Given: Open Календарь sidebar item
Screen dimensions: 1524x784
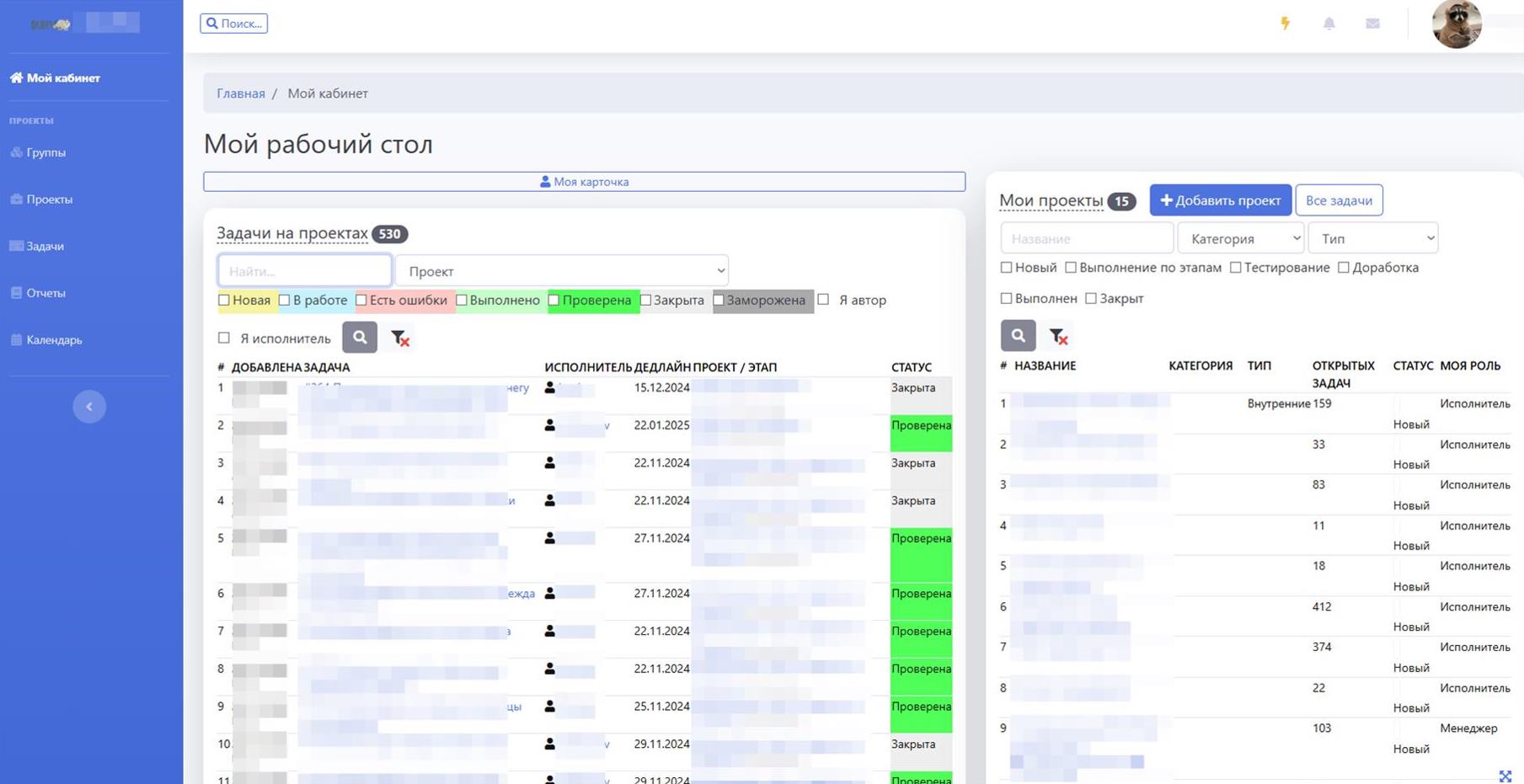Looking at the screenshot, I should (54, 340).
